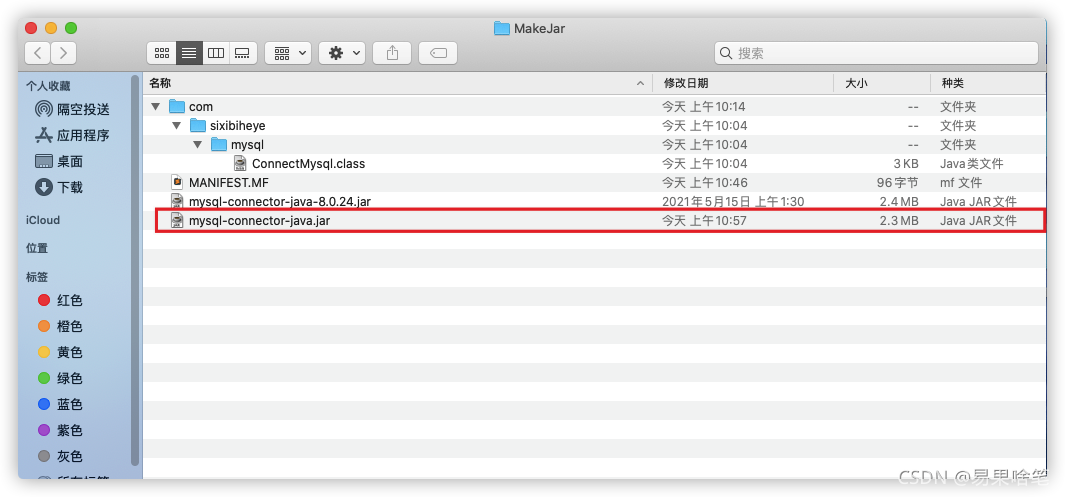Viewport: 1065px width, 497px height.
Task: Sort by the 修改日期 column header
Action: click(685, 83)
